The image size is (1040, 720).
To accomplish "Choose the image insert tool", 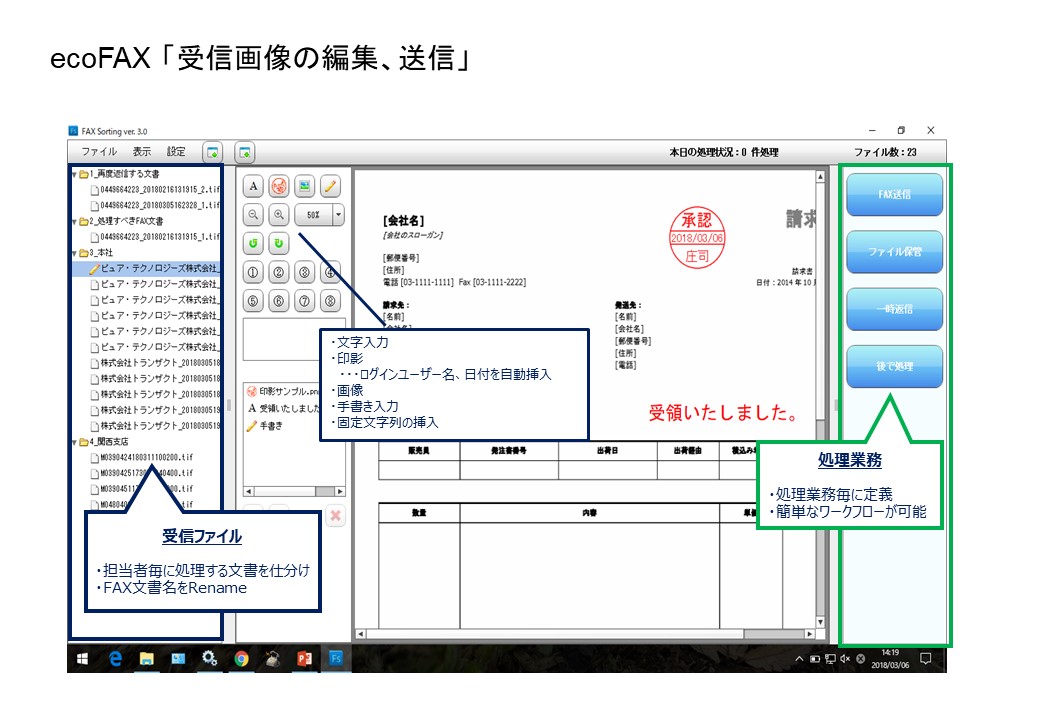I will click(304, 186).
